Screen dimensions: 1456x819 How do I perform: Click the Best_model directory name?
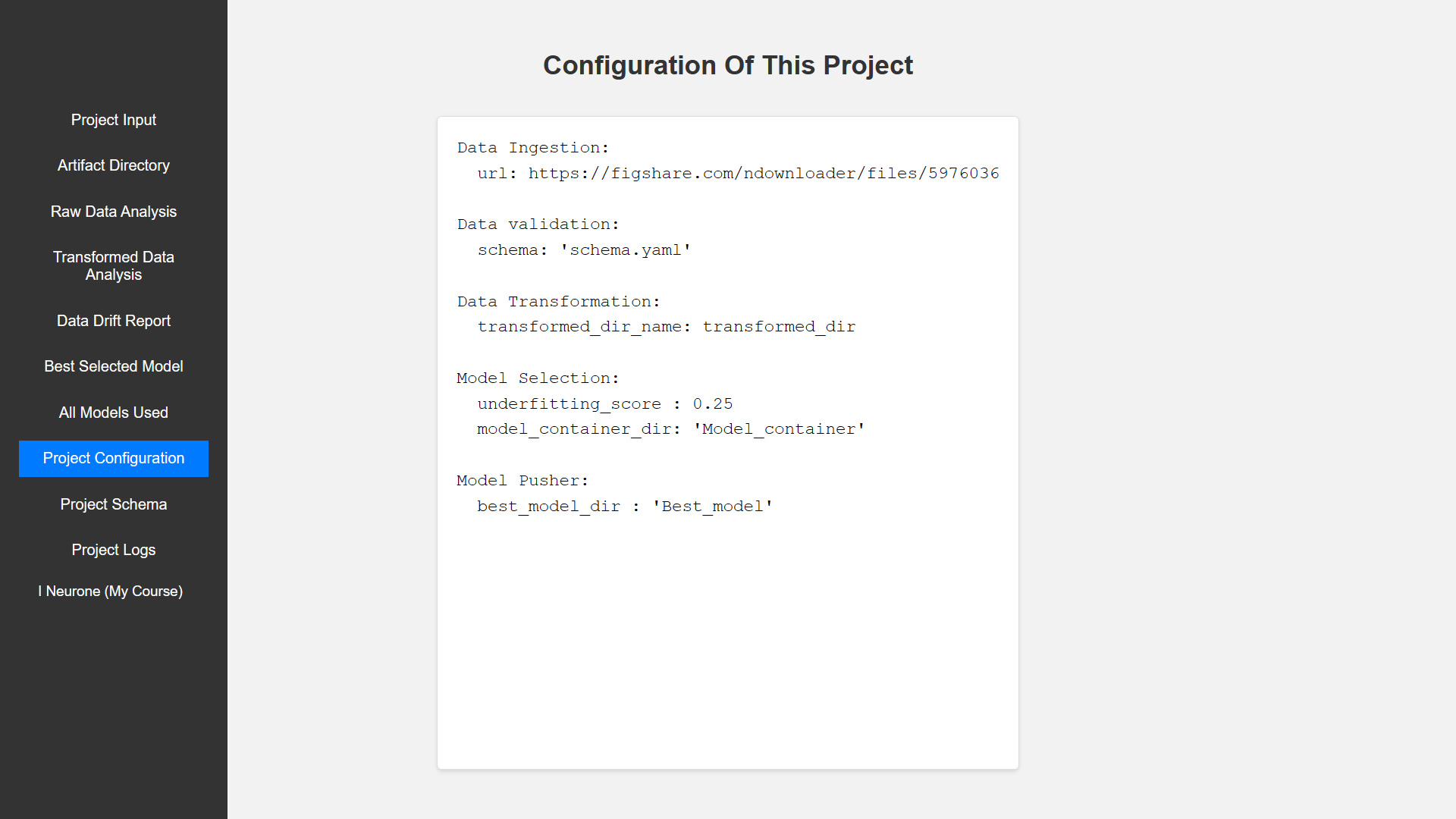point(711,506)
